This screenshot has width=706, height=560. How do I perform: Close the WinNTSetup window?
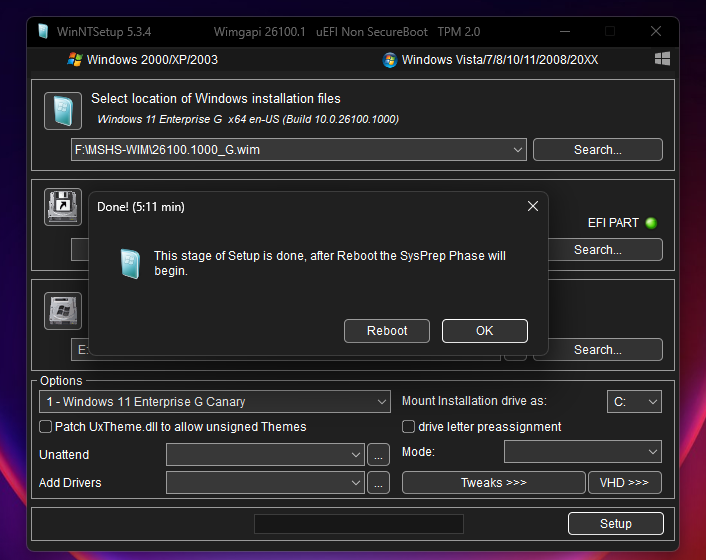click(656, 31)
